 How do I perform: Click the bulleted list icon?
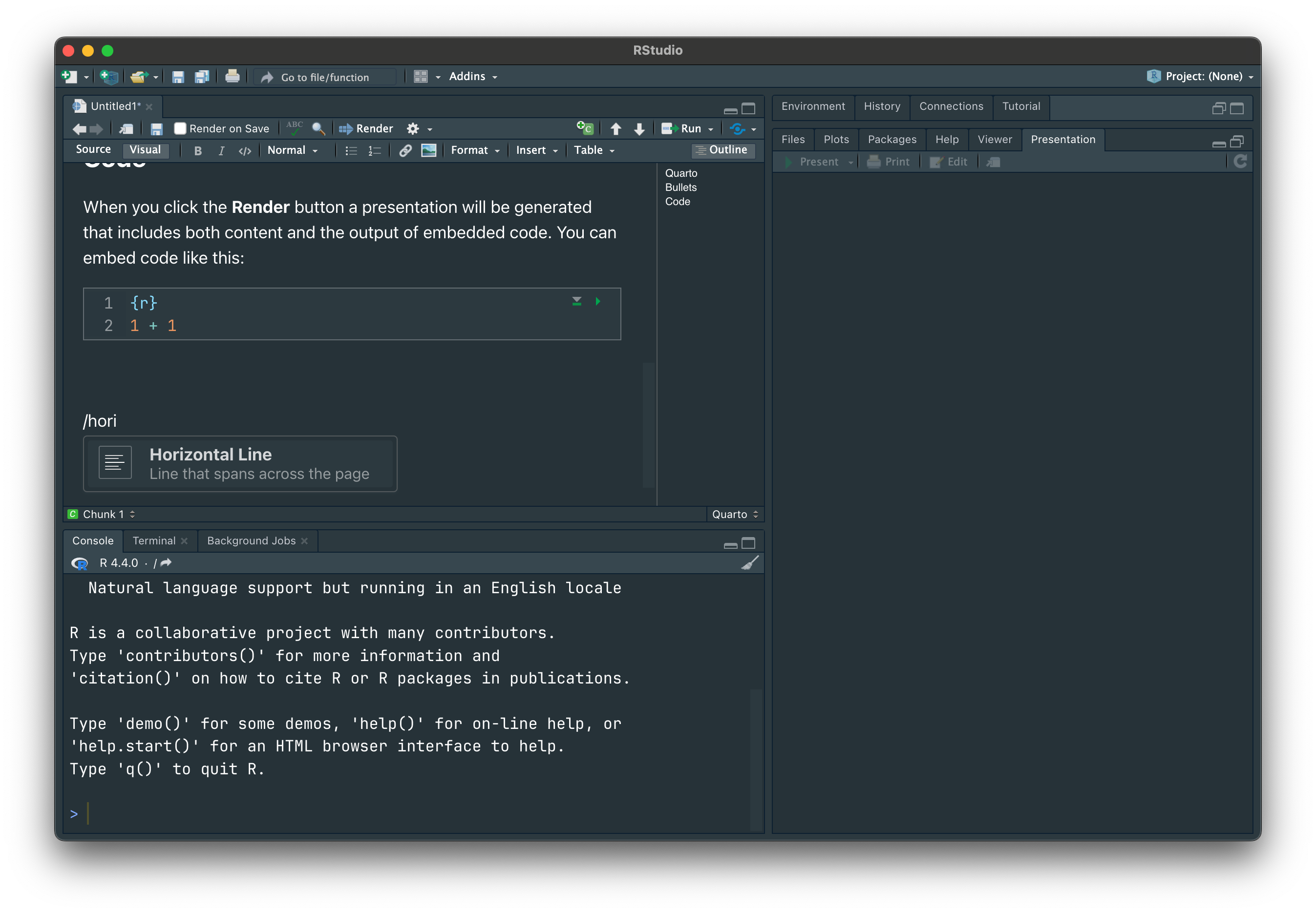[x=351, y=150]
